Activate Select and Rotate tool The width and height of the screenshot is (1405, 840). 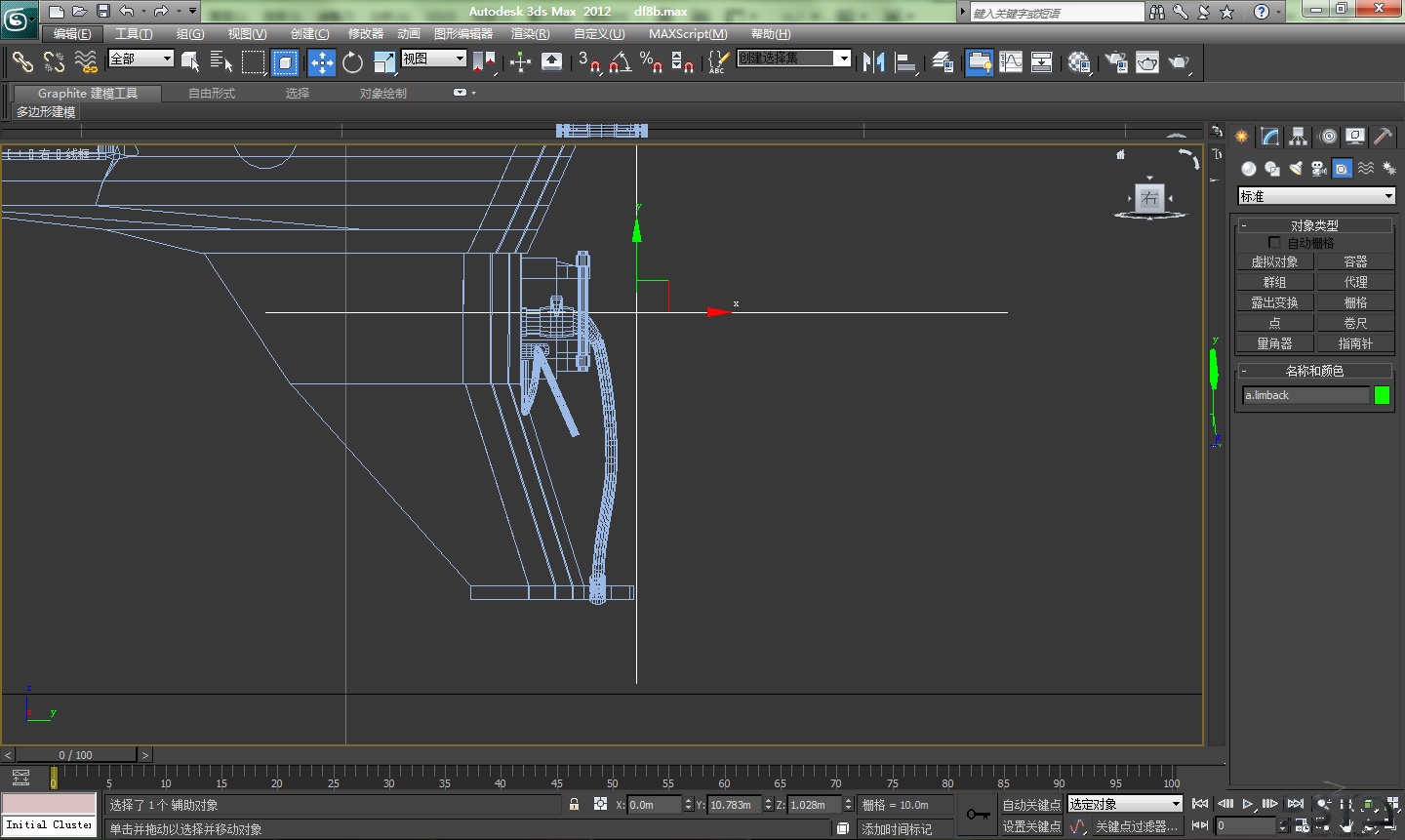coord(353,62)
